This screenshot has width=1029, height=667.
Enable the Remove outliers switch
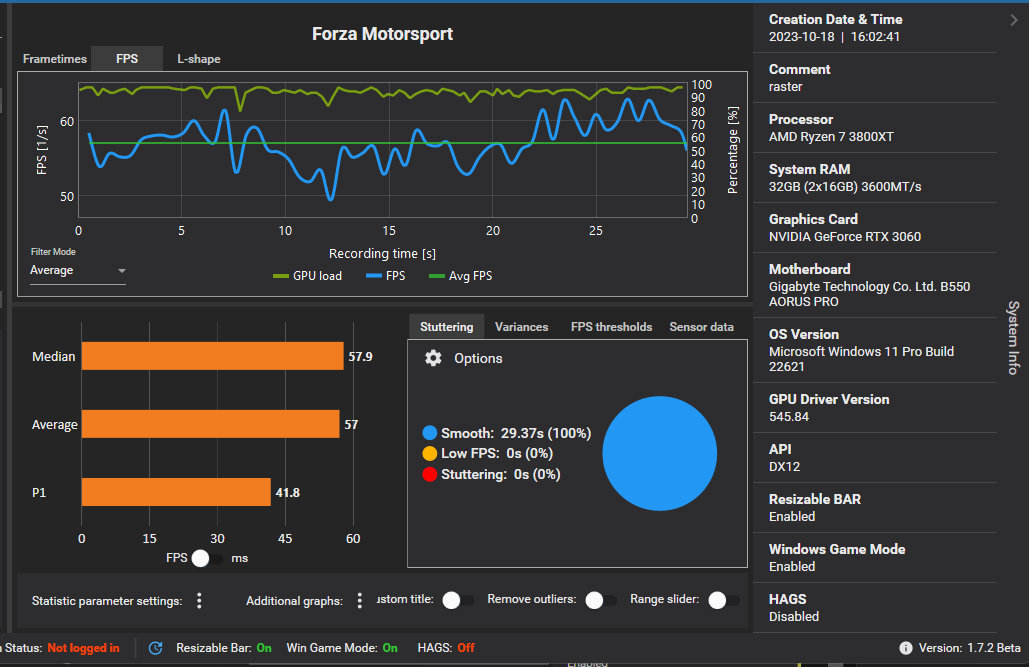[x=601, y=600]
